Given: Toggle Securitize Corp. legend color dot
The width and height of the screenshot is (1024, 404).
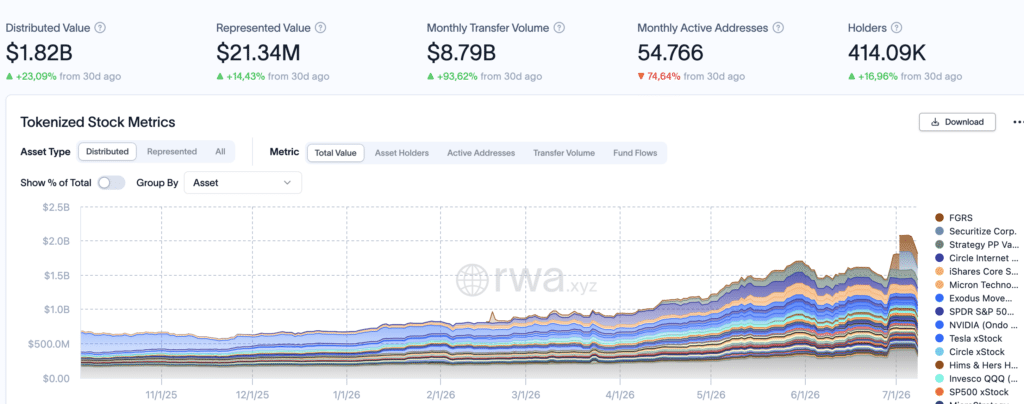Looking at the screenshot, I should pyautogui.click(x=939, y=231).
